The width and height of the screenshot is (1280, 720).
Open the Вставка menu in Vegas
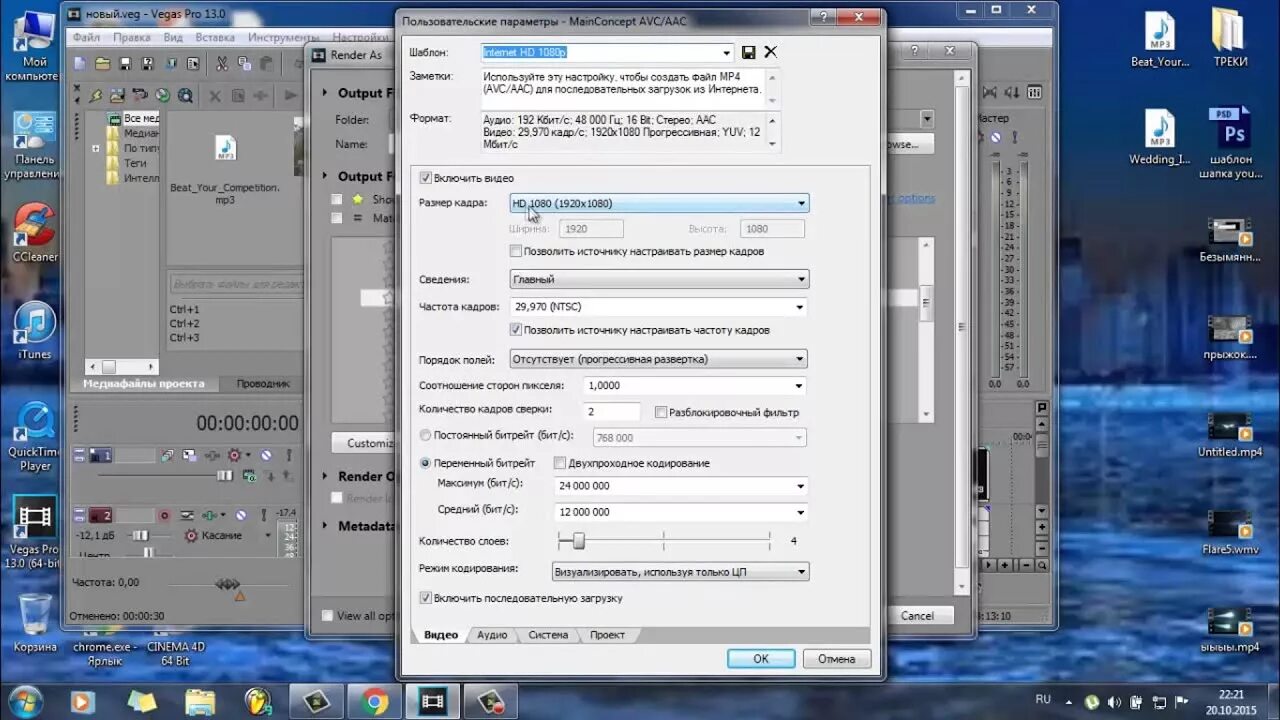point(215,37)
